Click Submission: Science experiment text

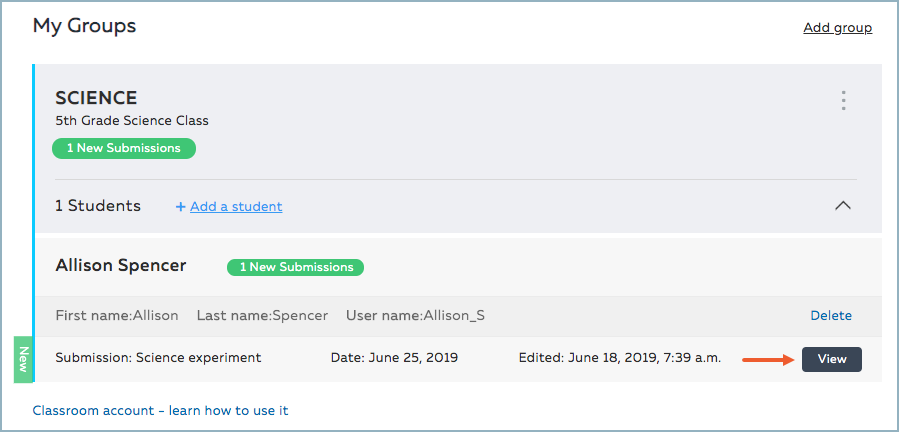click(158, 358)
